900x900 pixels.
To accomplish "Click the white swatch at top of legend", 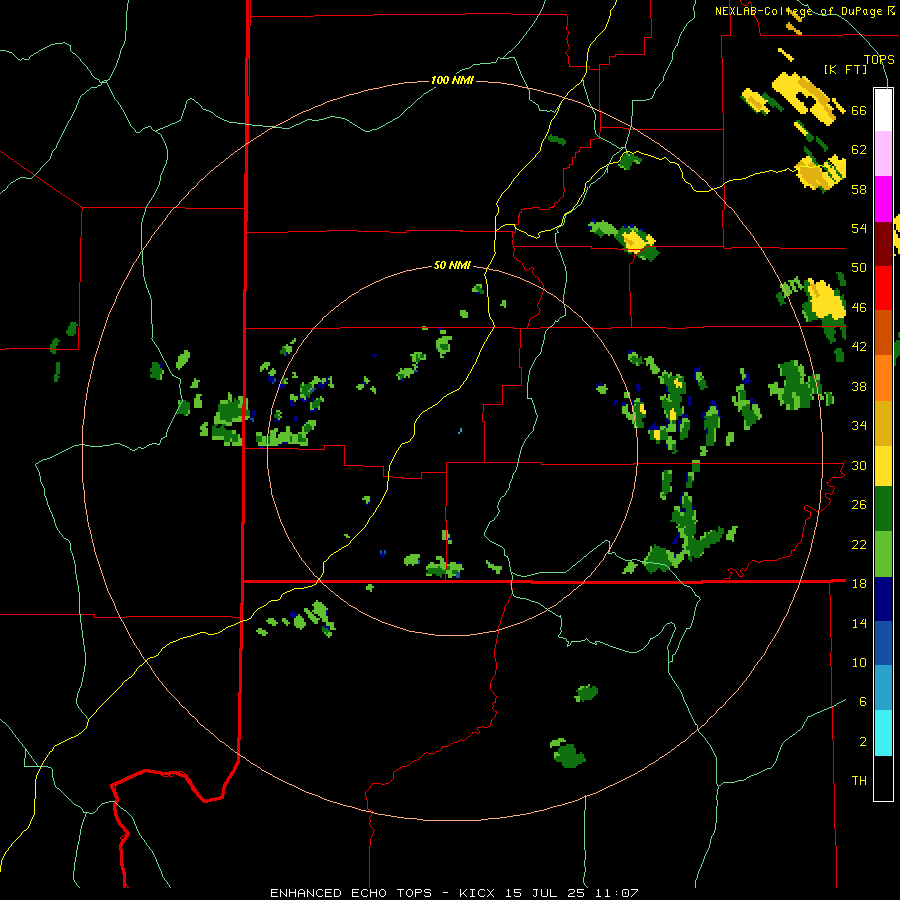I will coord(883,110).
